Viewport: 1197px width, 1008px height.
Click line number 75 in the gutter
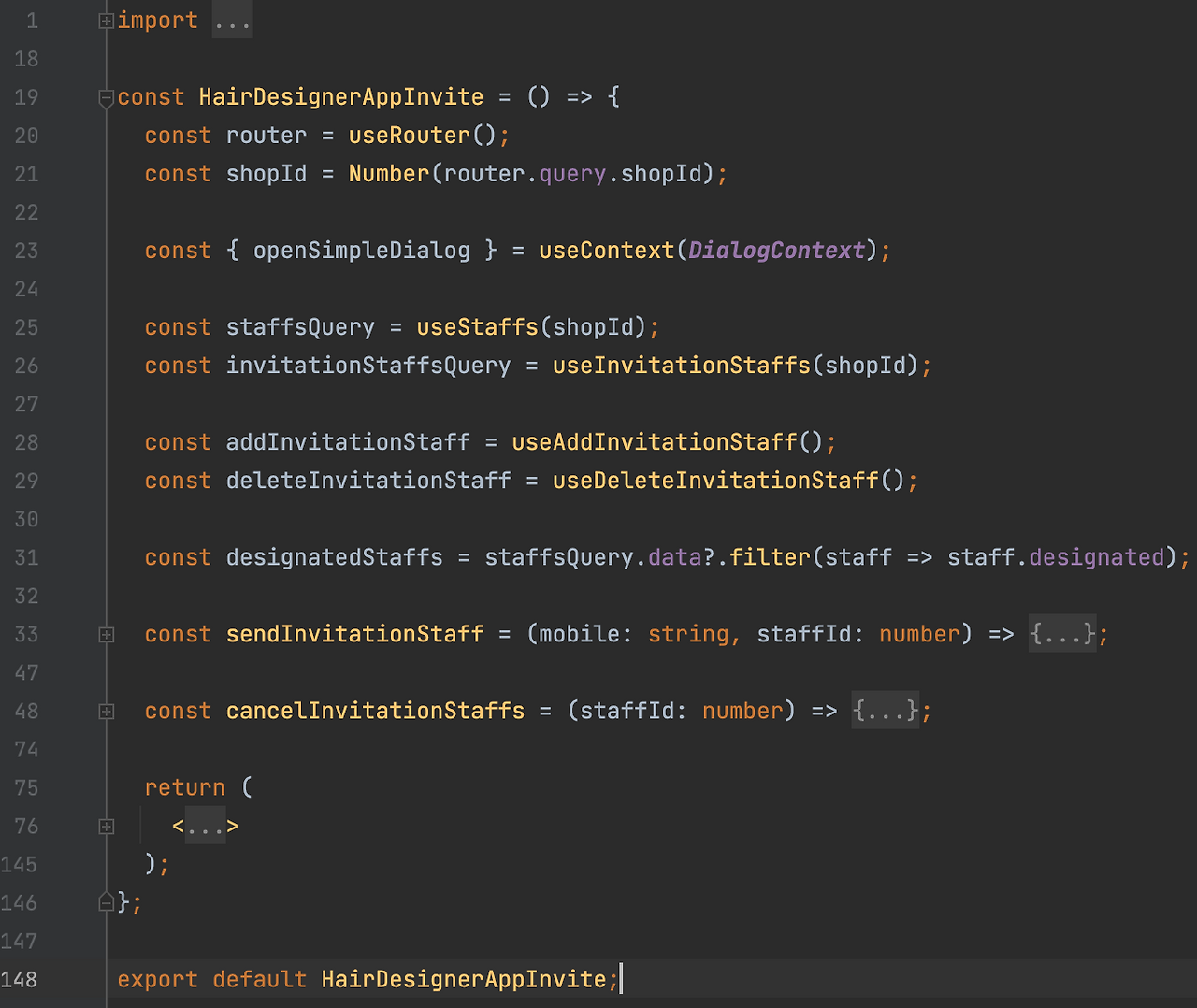point(26,787)
